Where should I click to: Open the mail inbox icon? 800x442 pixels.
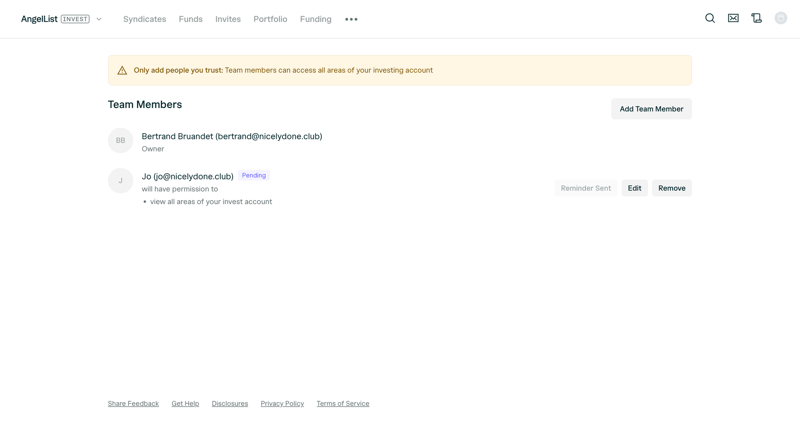tap(733, 18)
